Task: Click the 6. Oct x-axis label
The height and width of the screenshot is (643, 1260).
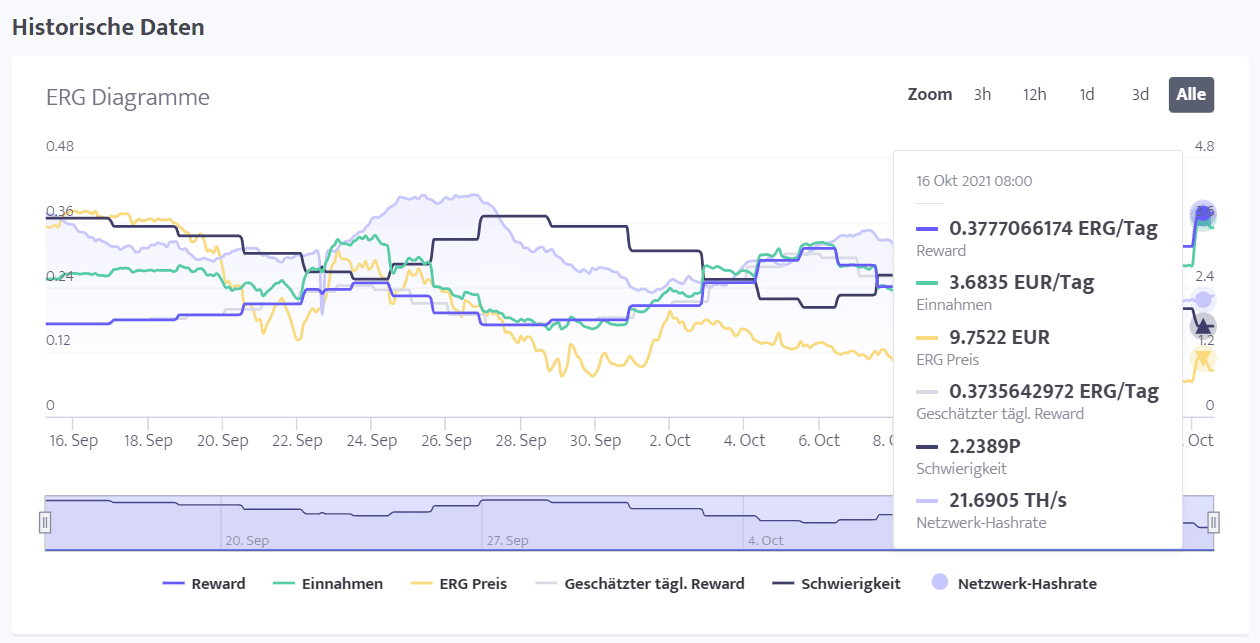Action: [819, 440]
